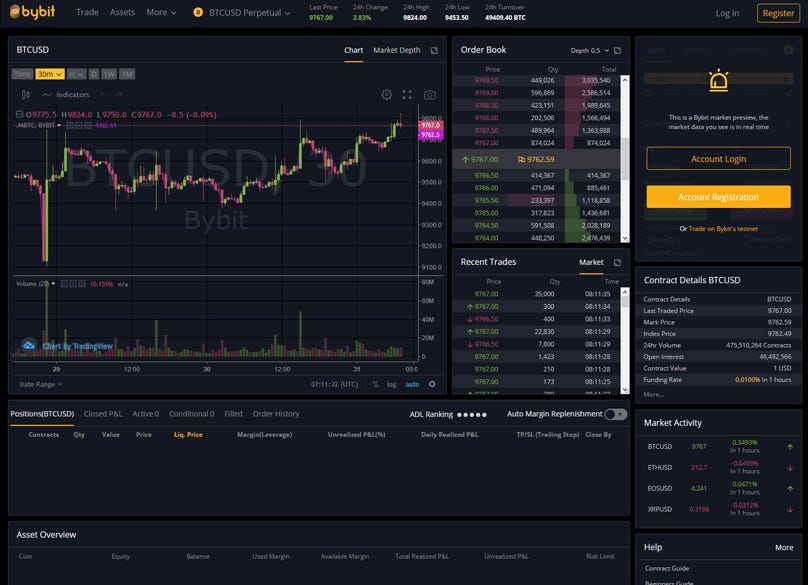Click the candlestick chart style icon
This screenshot has height=585, width=808.
pyautogui.click(x=25, y=95)
